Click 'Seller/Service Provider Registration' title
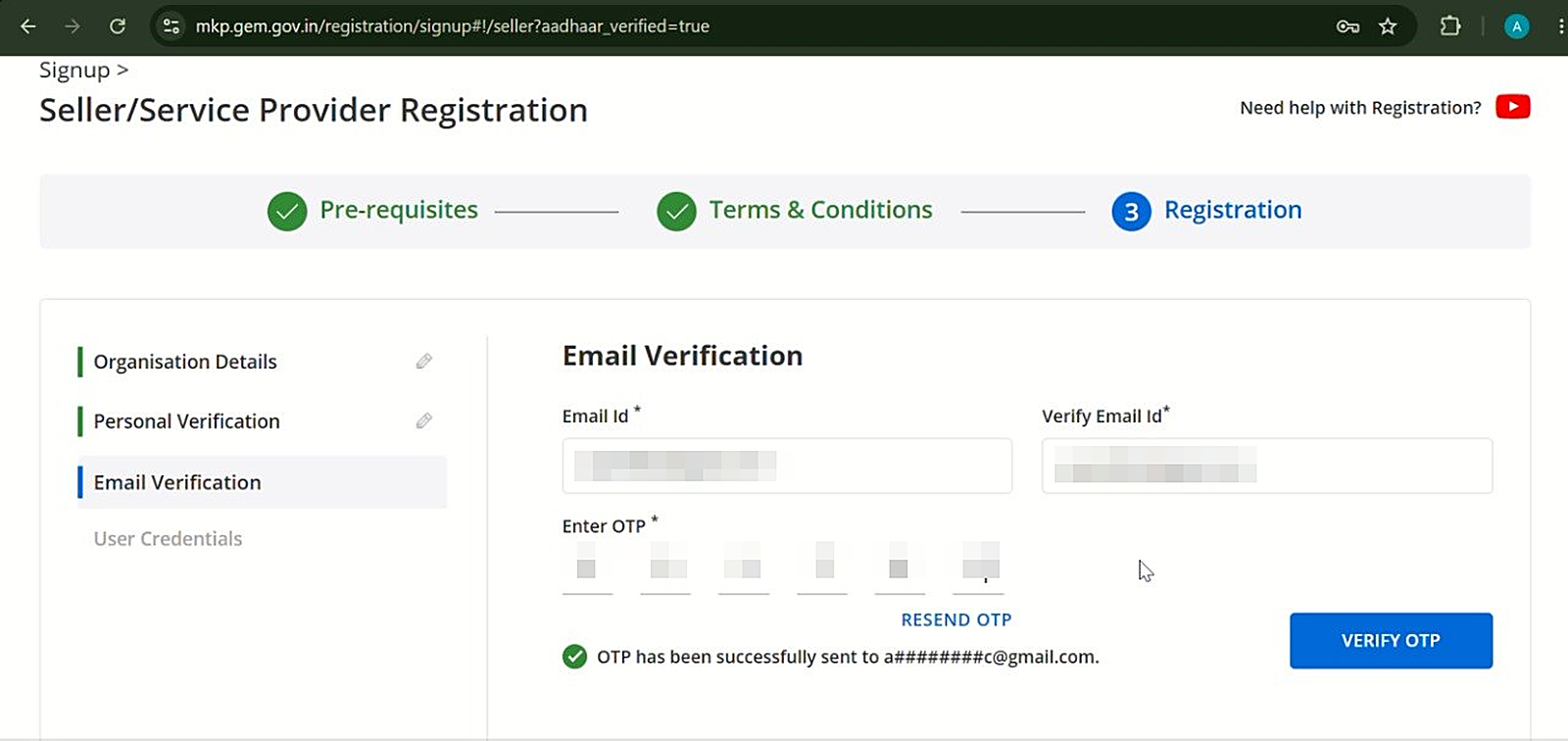The width and height of the screenshot is (1568, 741). point(314,110)
